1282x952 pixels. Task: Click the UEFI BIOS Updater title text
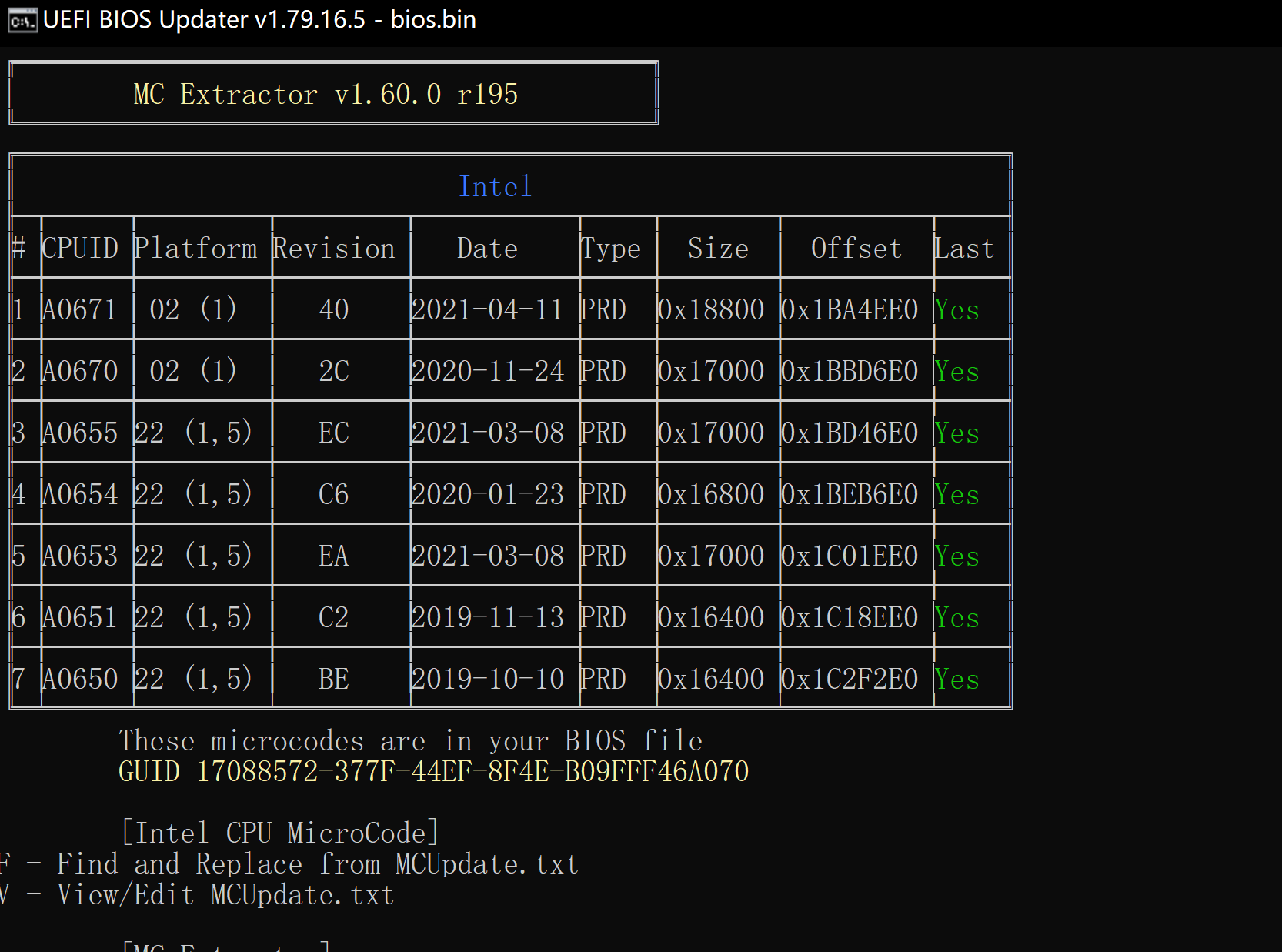point(259,19)
